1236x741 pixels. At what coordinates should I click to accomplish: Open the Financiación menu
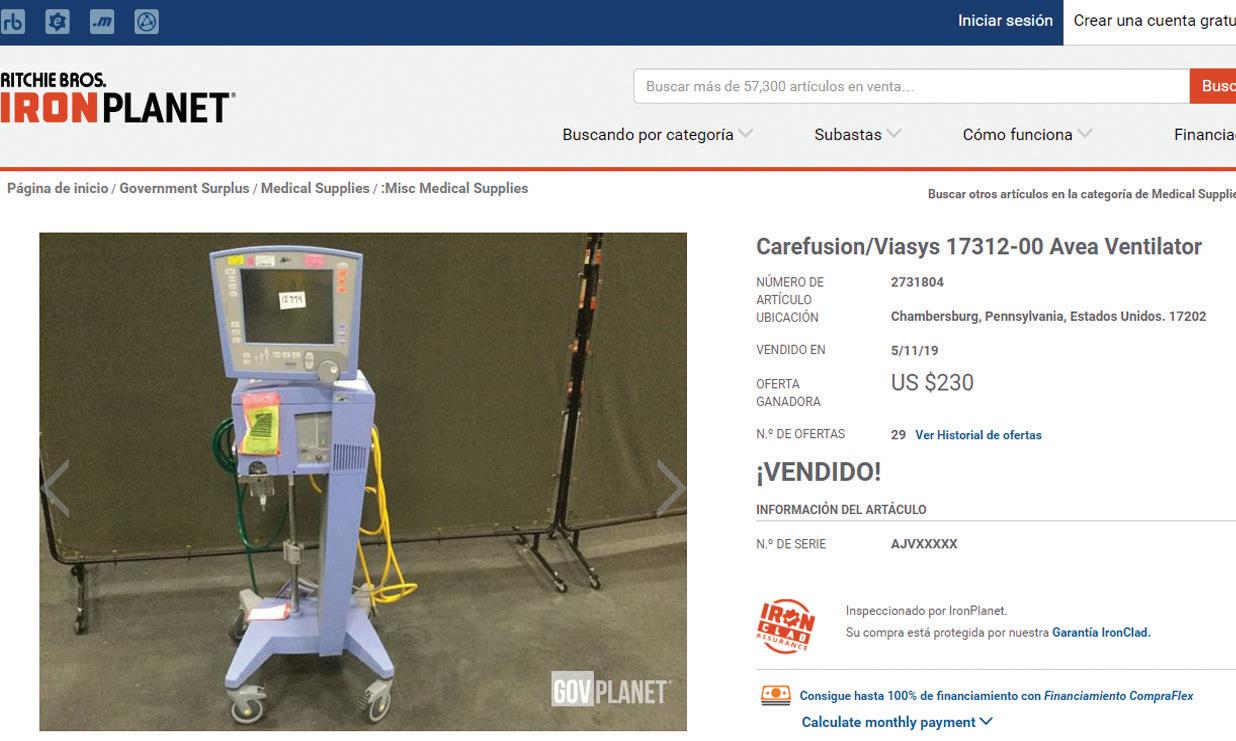(x=1205, y=134)
